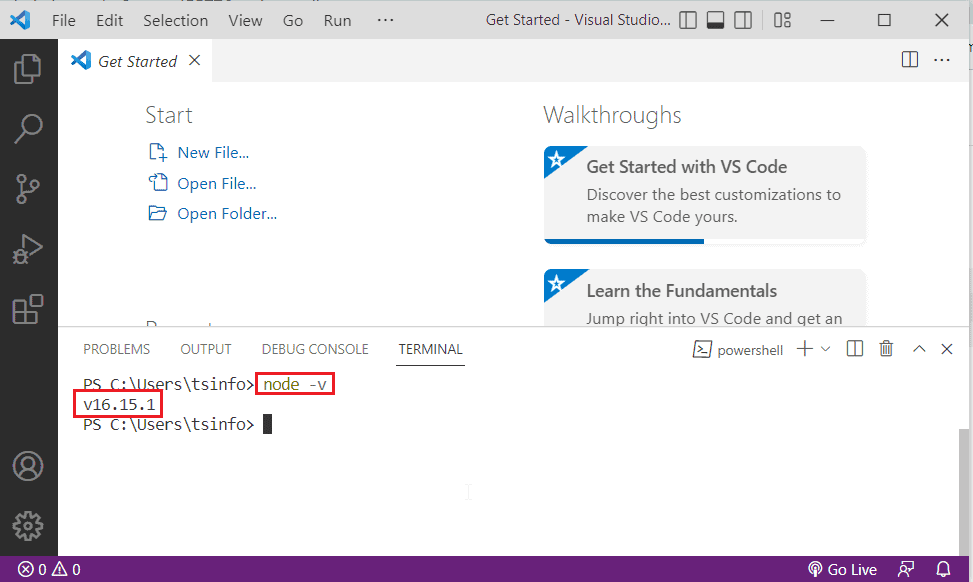Open the Selection menu

[176, 20]
